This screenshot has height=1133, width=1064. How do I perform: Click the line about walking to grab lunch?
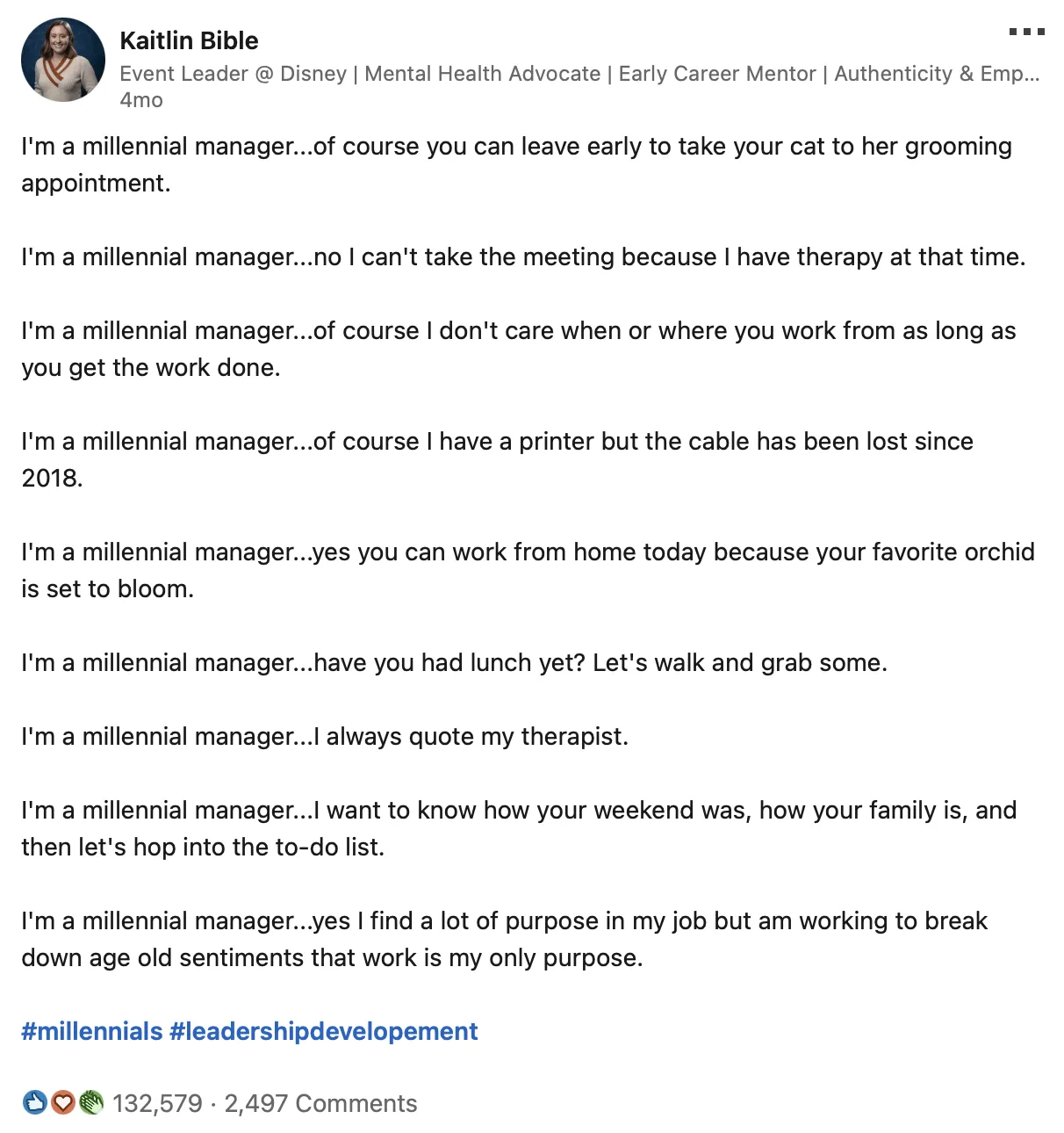(x=454, y=663)
